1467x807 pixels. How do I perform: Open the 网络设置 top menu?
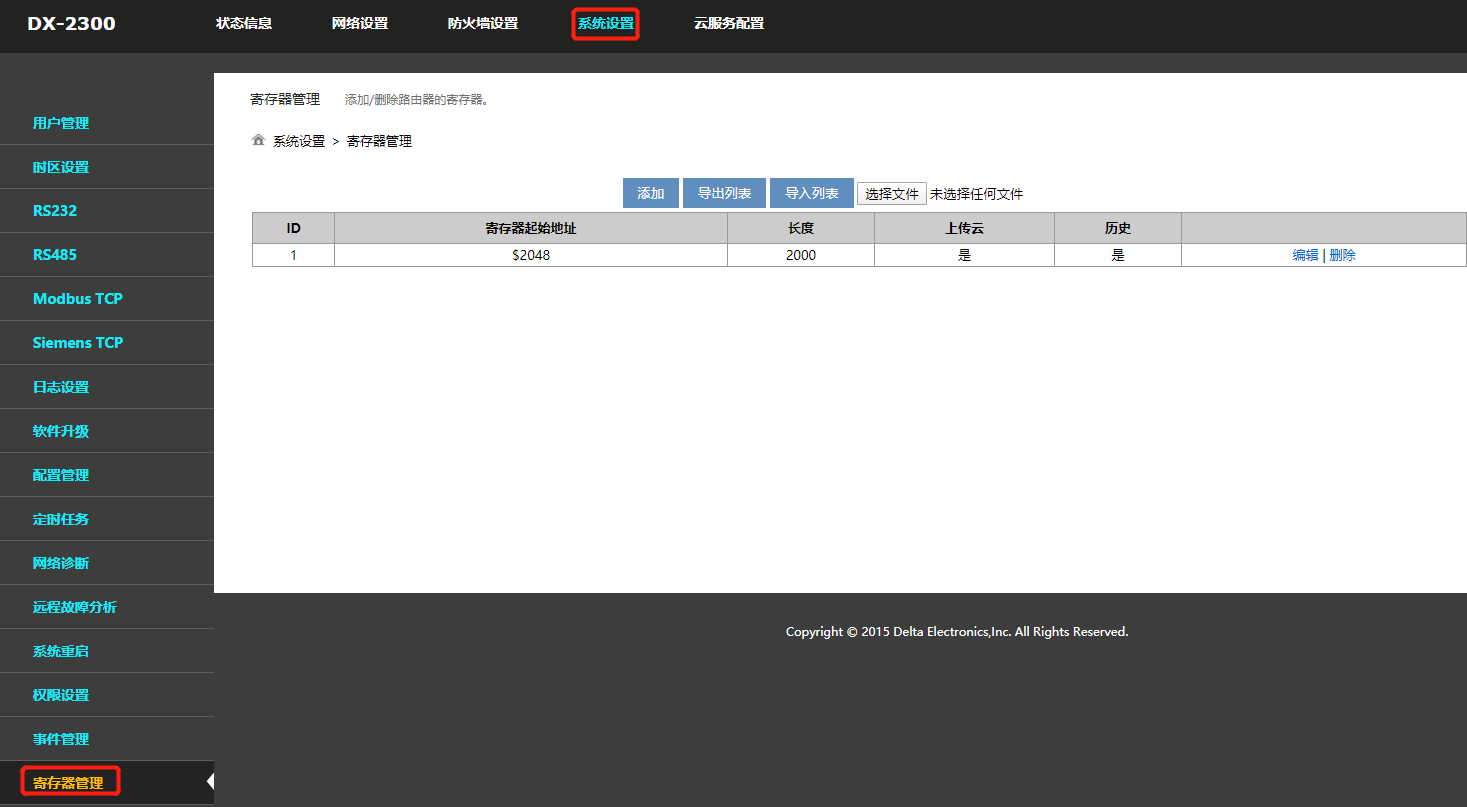360,23
